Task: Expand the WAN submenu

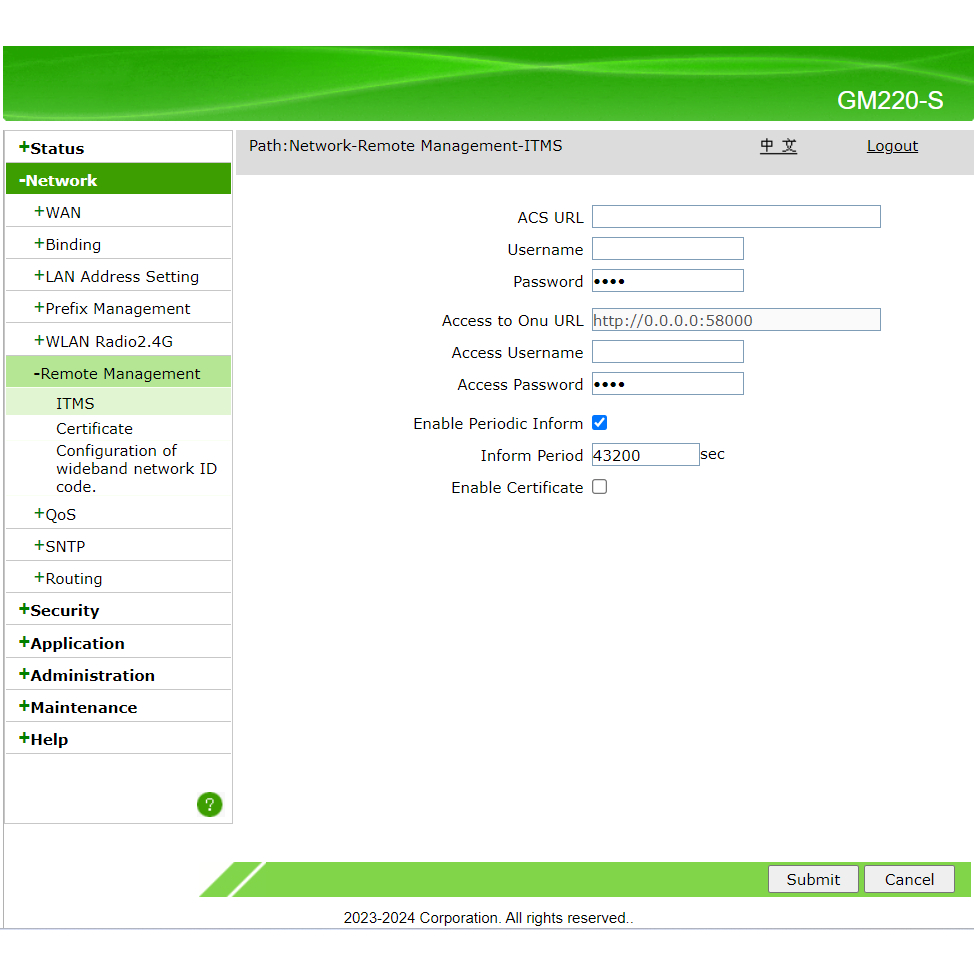Action: [63, 212]
